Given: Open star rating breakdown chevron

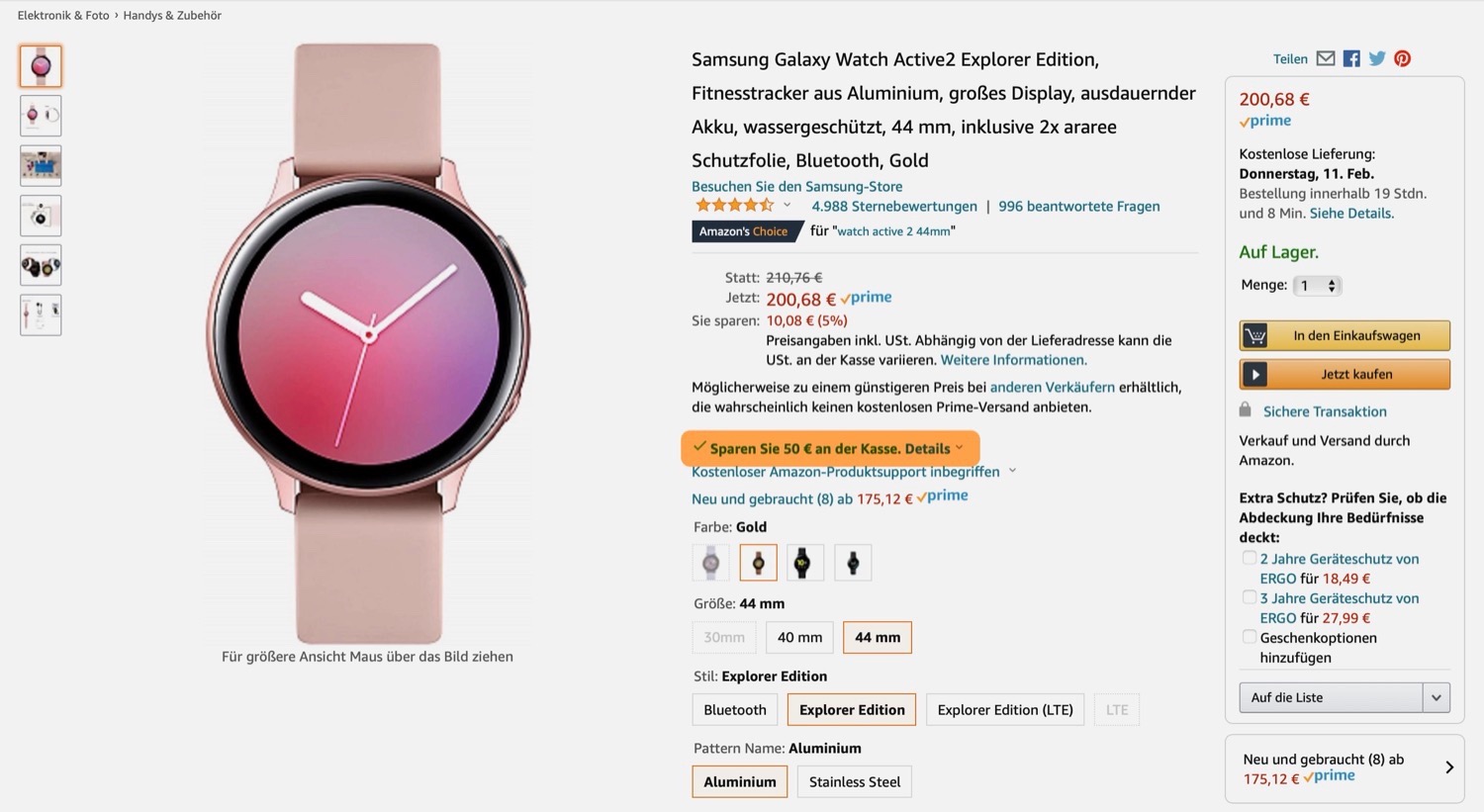Looking at the screenshot, I should [x=788, y=206].
